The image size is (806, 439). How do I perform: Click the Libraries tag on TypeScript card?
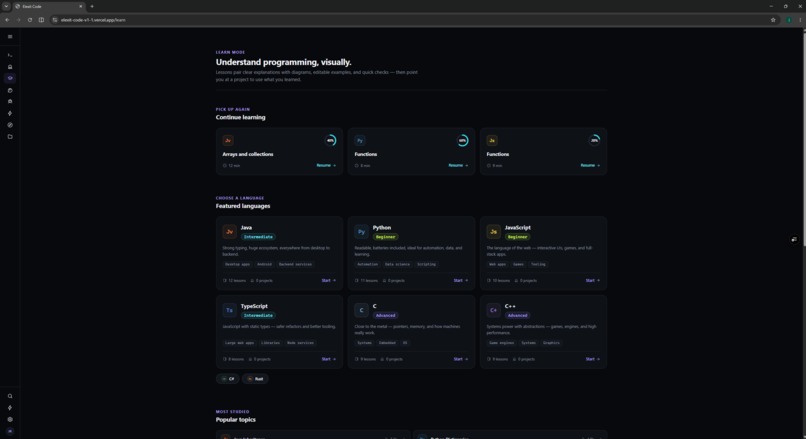[270, 343]
